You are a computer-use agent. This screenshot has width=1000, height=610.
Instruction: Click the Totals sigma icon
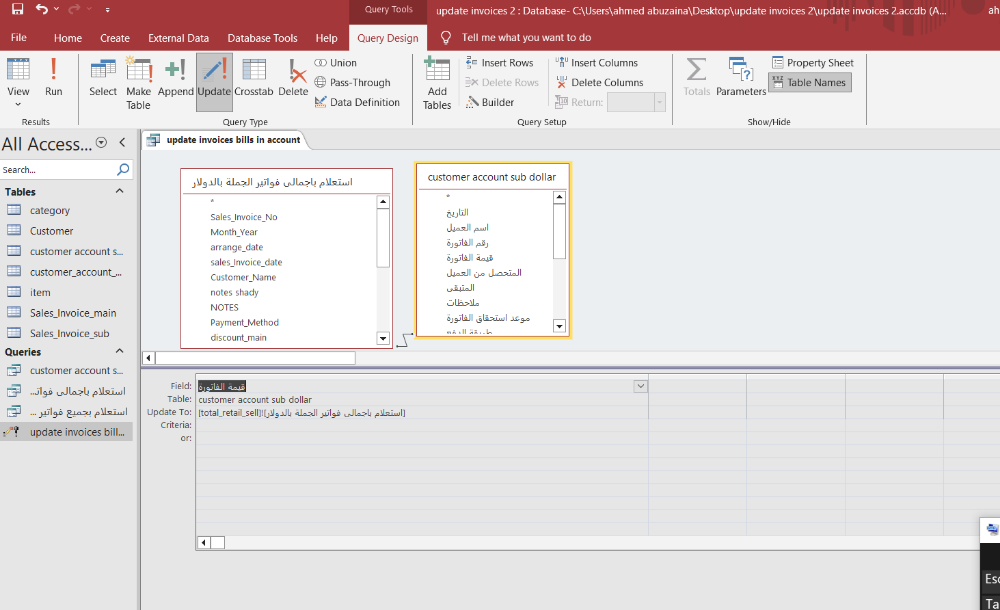(x=696, y=78)
